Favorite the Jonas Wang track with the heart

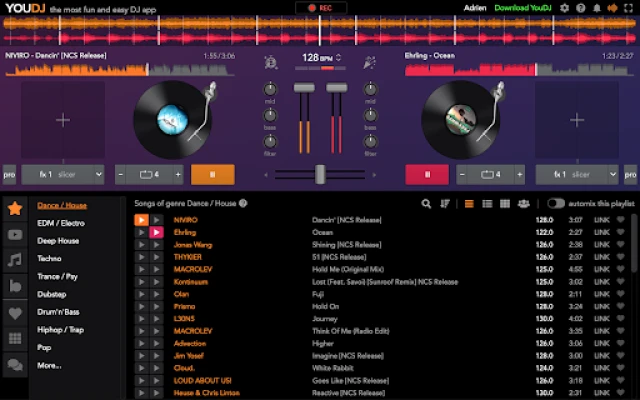point(621,244)
